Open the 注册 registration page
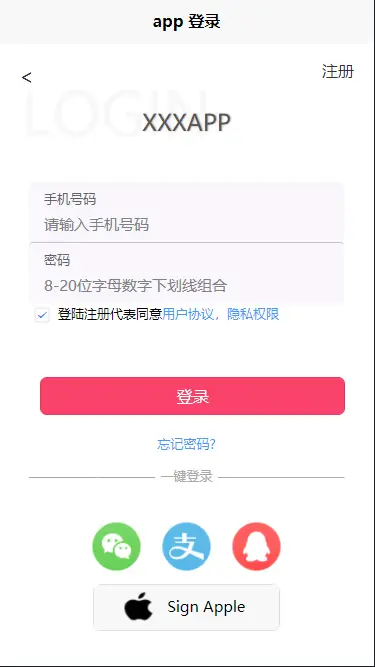Screen dimensions: 375x667 [x=338, y=71]
